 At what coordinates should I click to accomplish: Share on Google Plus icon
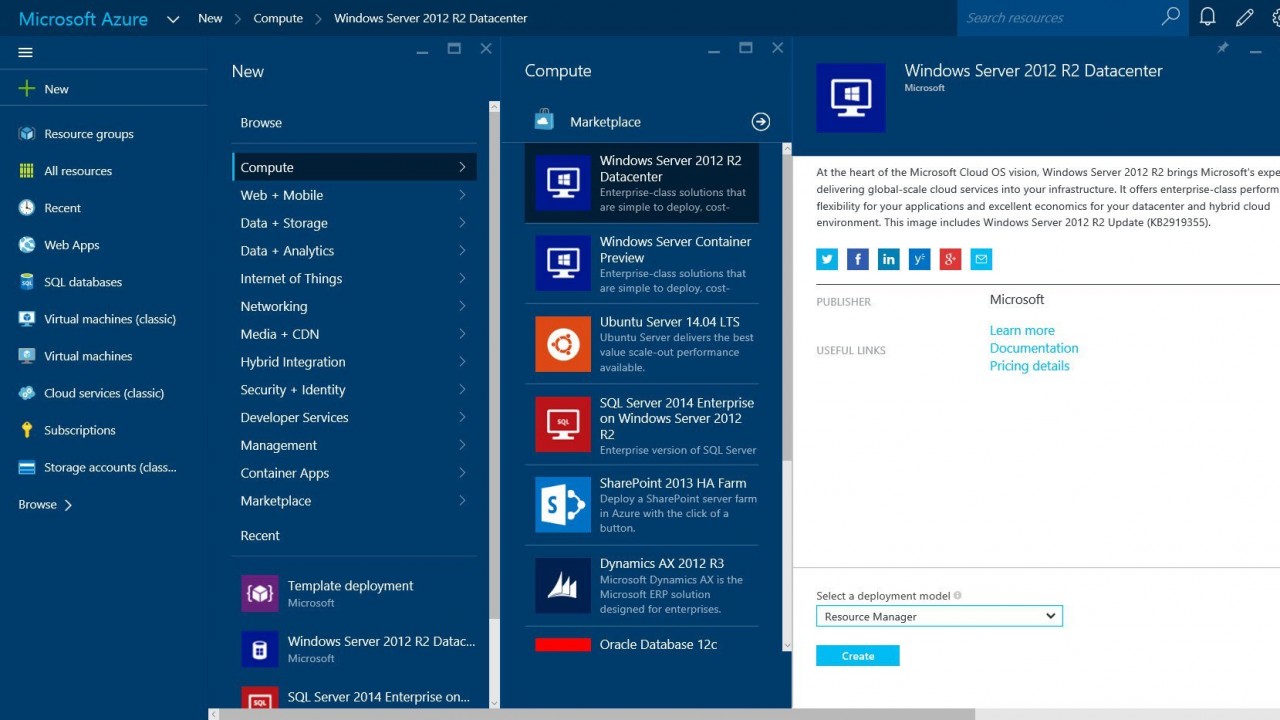pyautogui.click(x=950, y=259)
